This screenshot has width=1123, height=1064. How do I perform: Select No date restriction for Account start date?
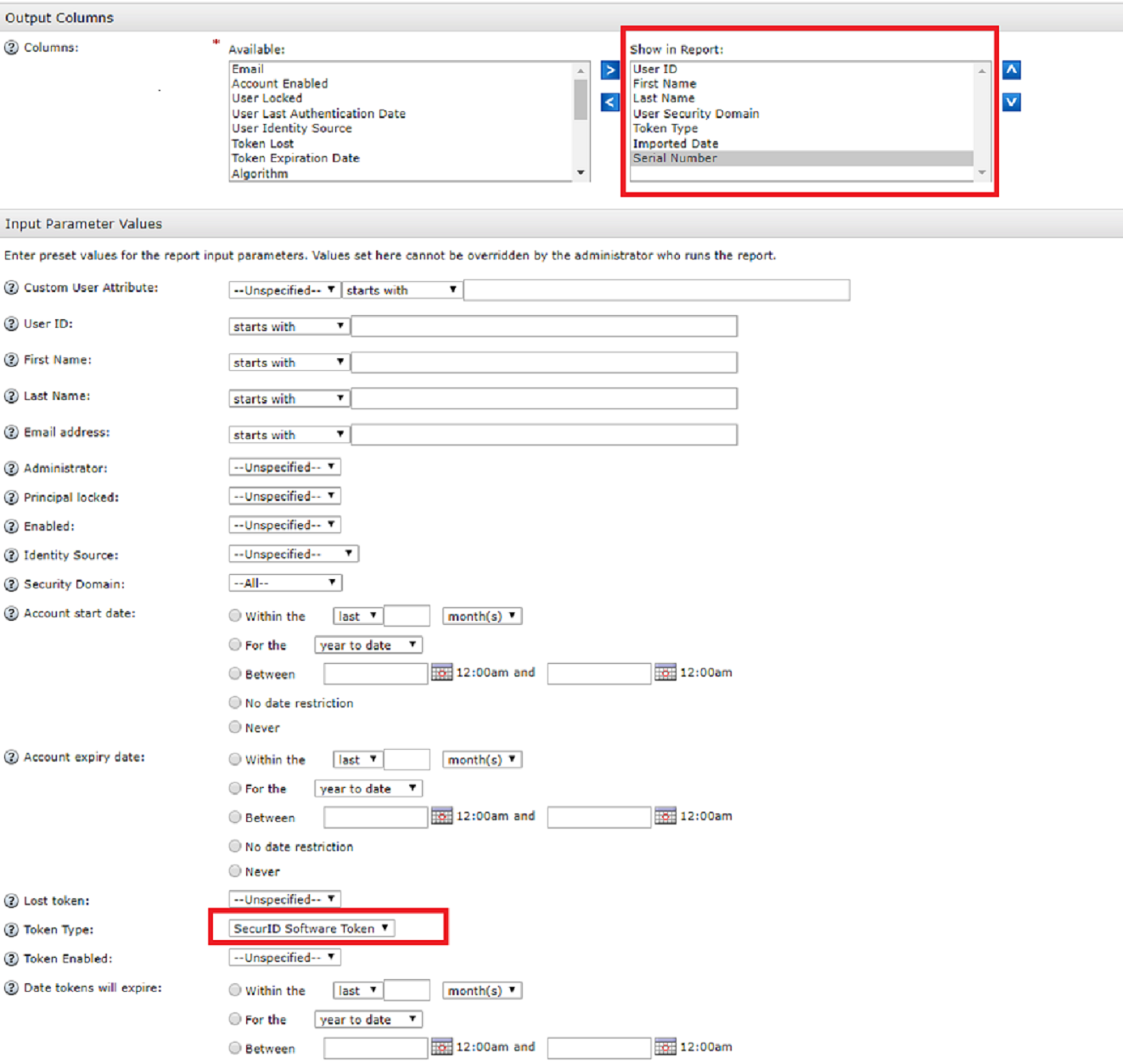click(234, 702)
